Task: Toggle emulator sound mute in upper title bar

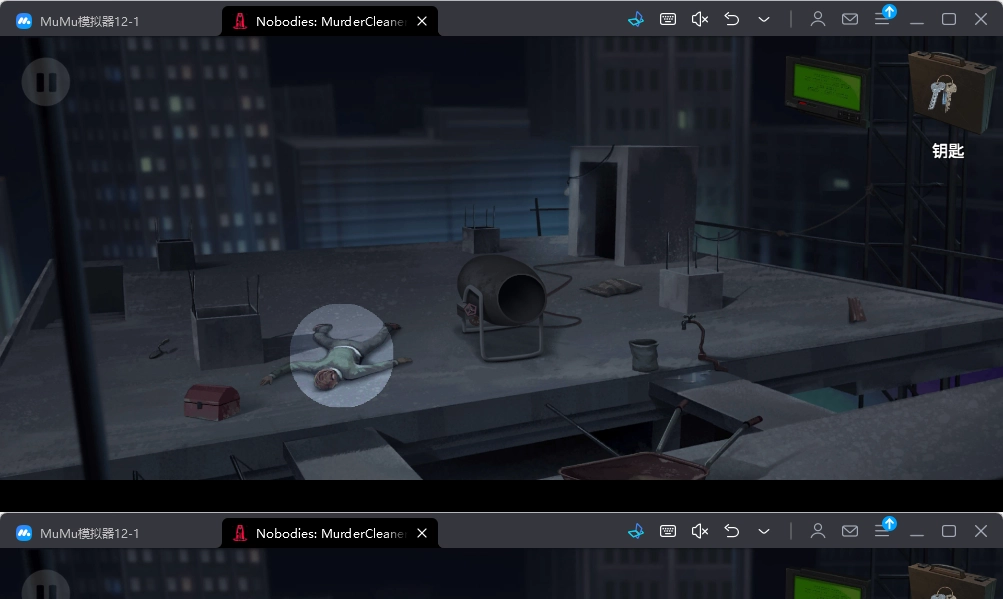Action: [x=700, y=19]
